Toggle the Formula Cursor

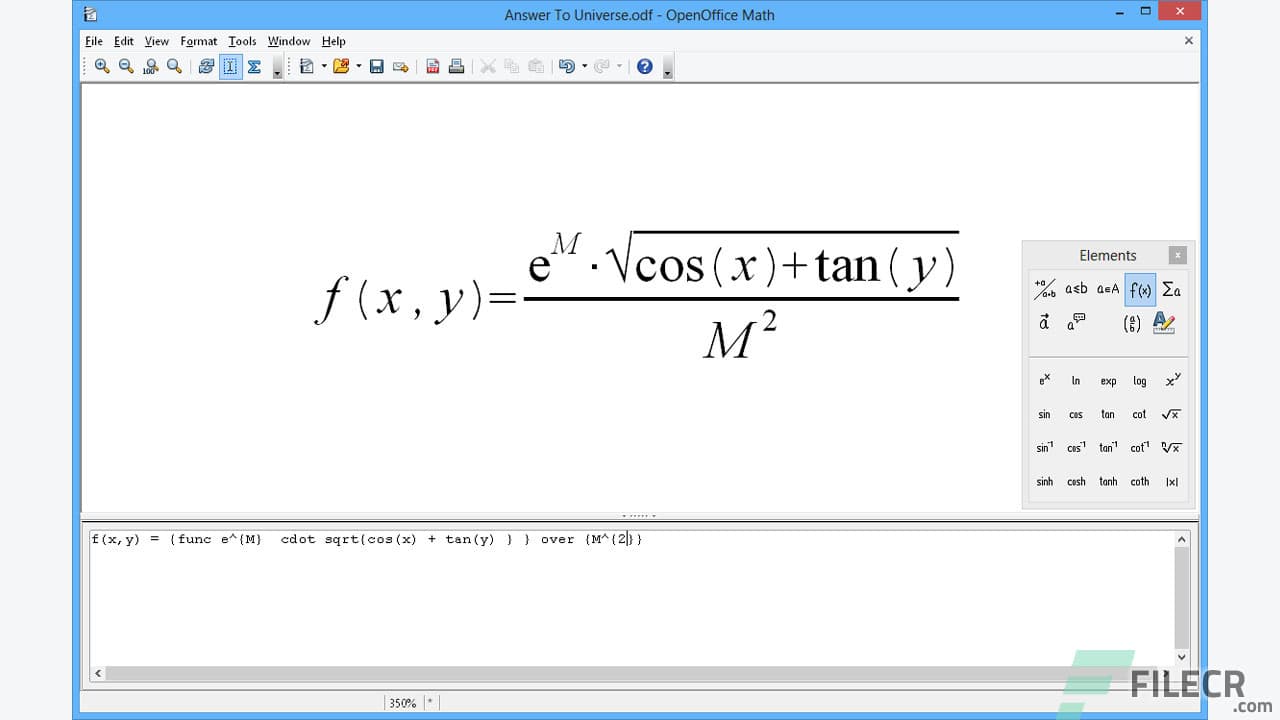click(x=230, y=66)
